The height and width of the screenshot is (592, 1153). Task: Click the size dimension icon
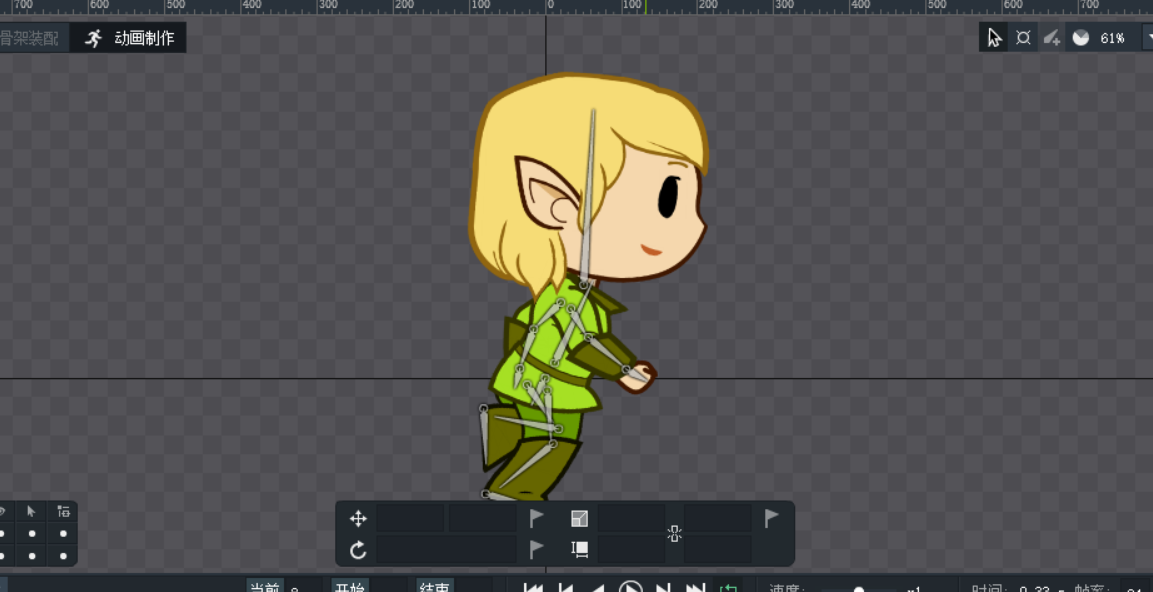(579, 549)
